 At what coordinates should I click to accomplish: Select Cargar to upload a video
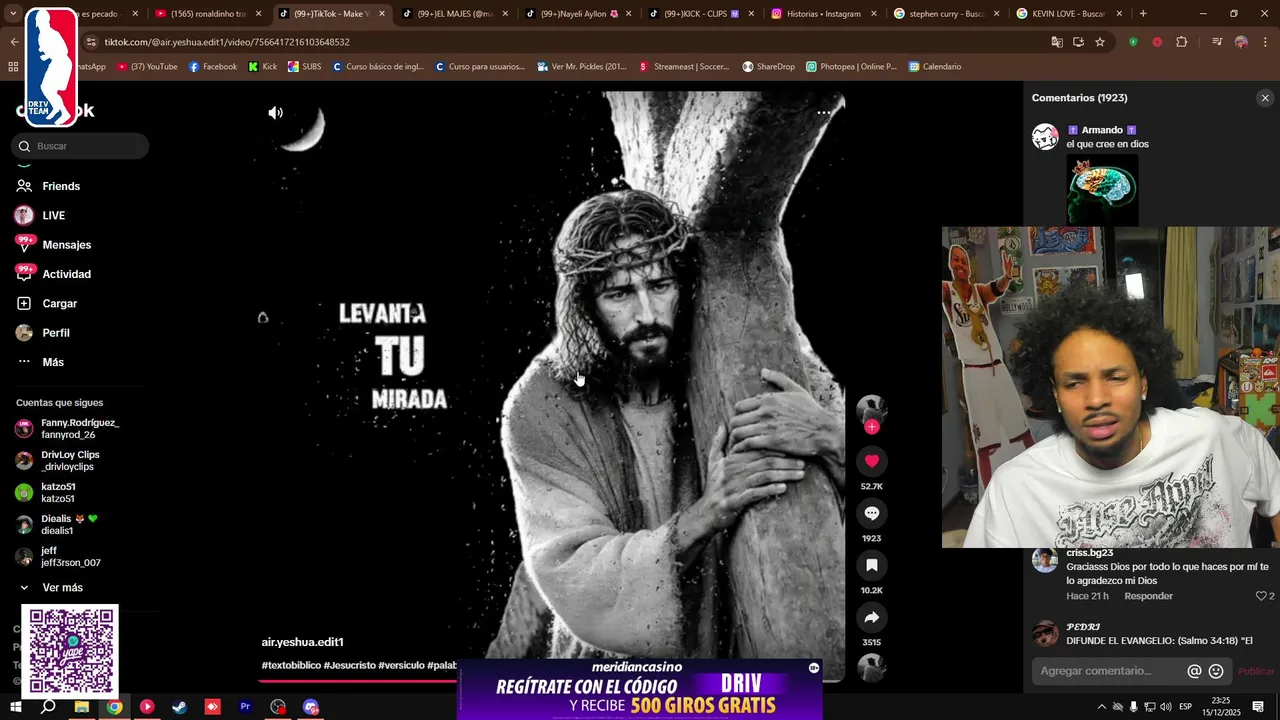point(59,303)
